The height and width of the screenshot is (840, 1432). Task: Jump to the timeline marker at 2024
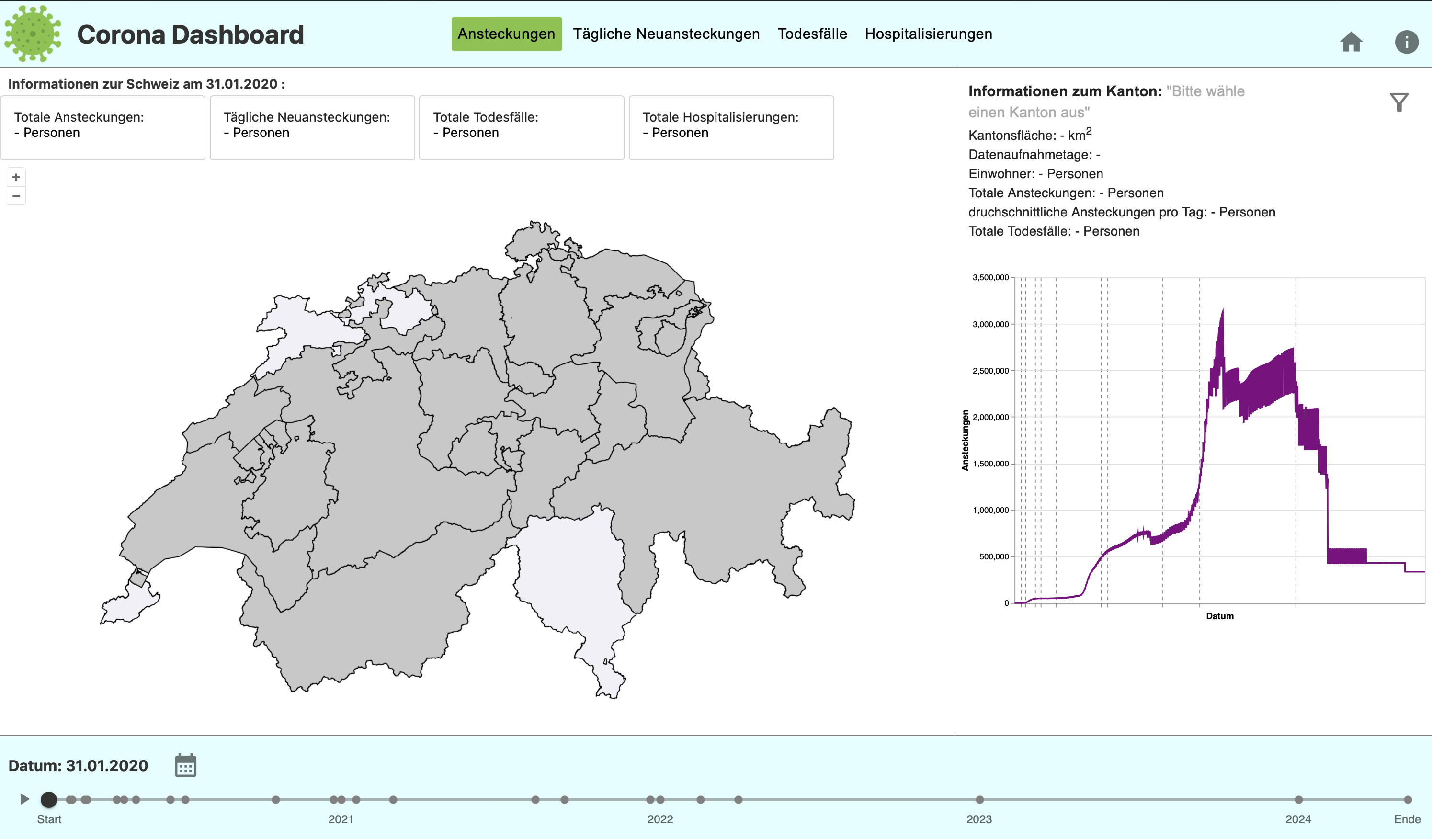pyautogui.click(x=1298, y=800)
